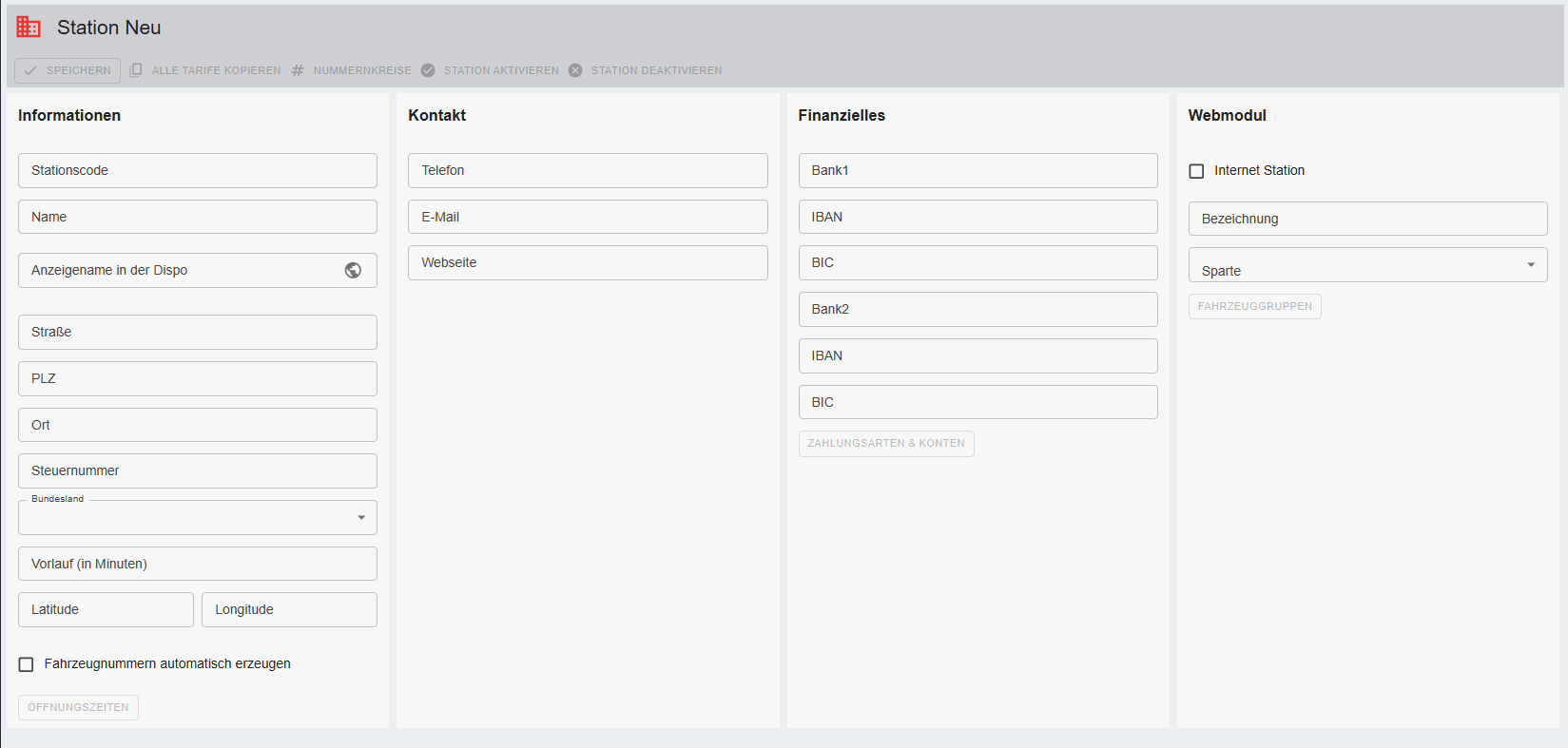The width and height of the screenshot is (1568, 748).
Task: Choose Alle Tarife Kopieren toolbar label
Action: (x=216, y=70)
